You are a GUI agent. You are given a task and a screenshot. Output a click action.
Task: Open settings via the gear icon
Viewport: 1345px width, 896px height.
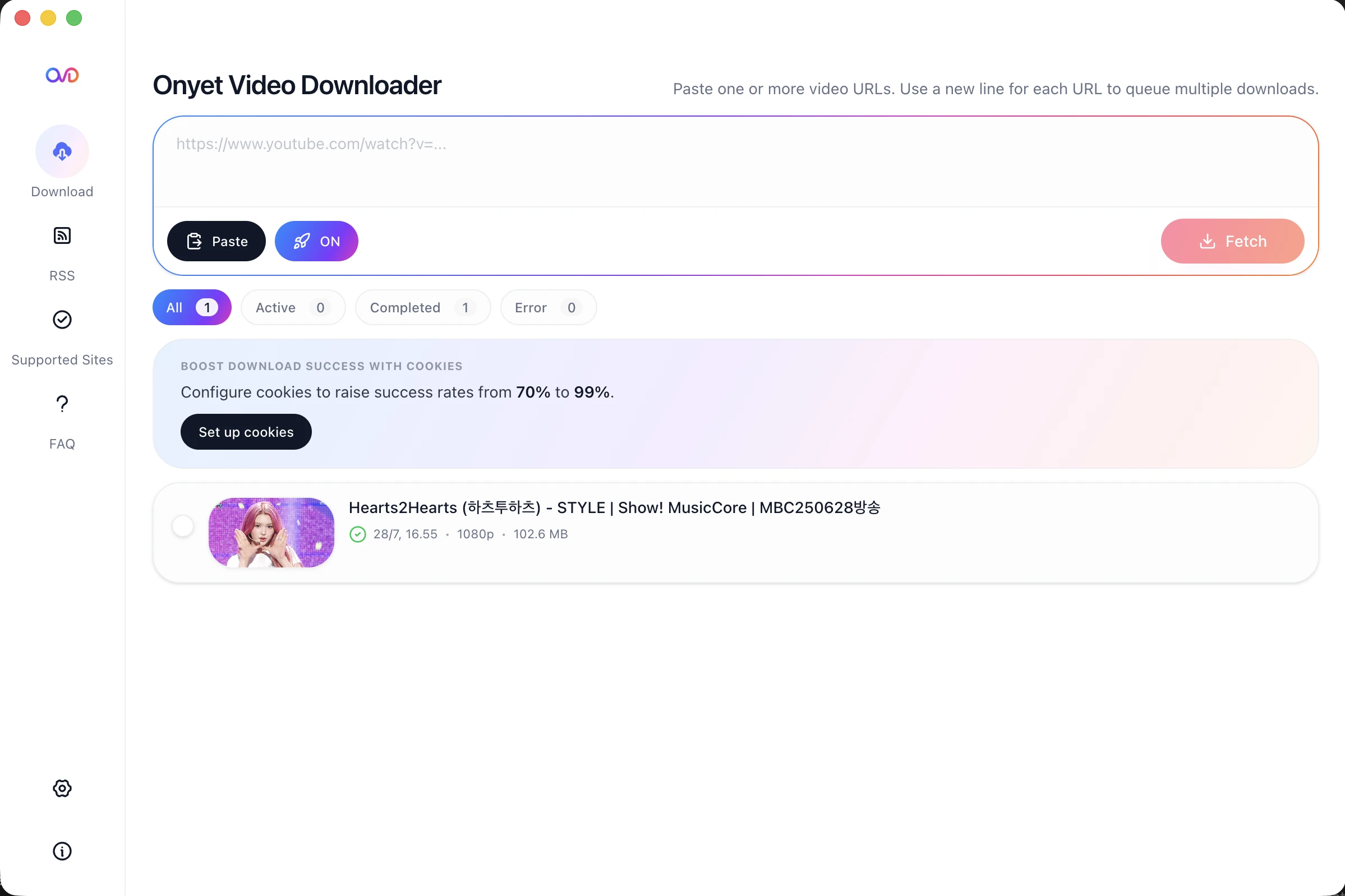click(x=62, y=788)
